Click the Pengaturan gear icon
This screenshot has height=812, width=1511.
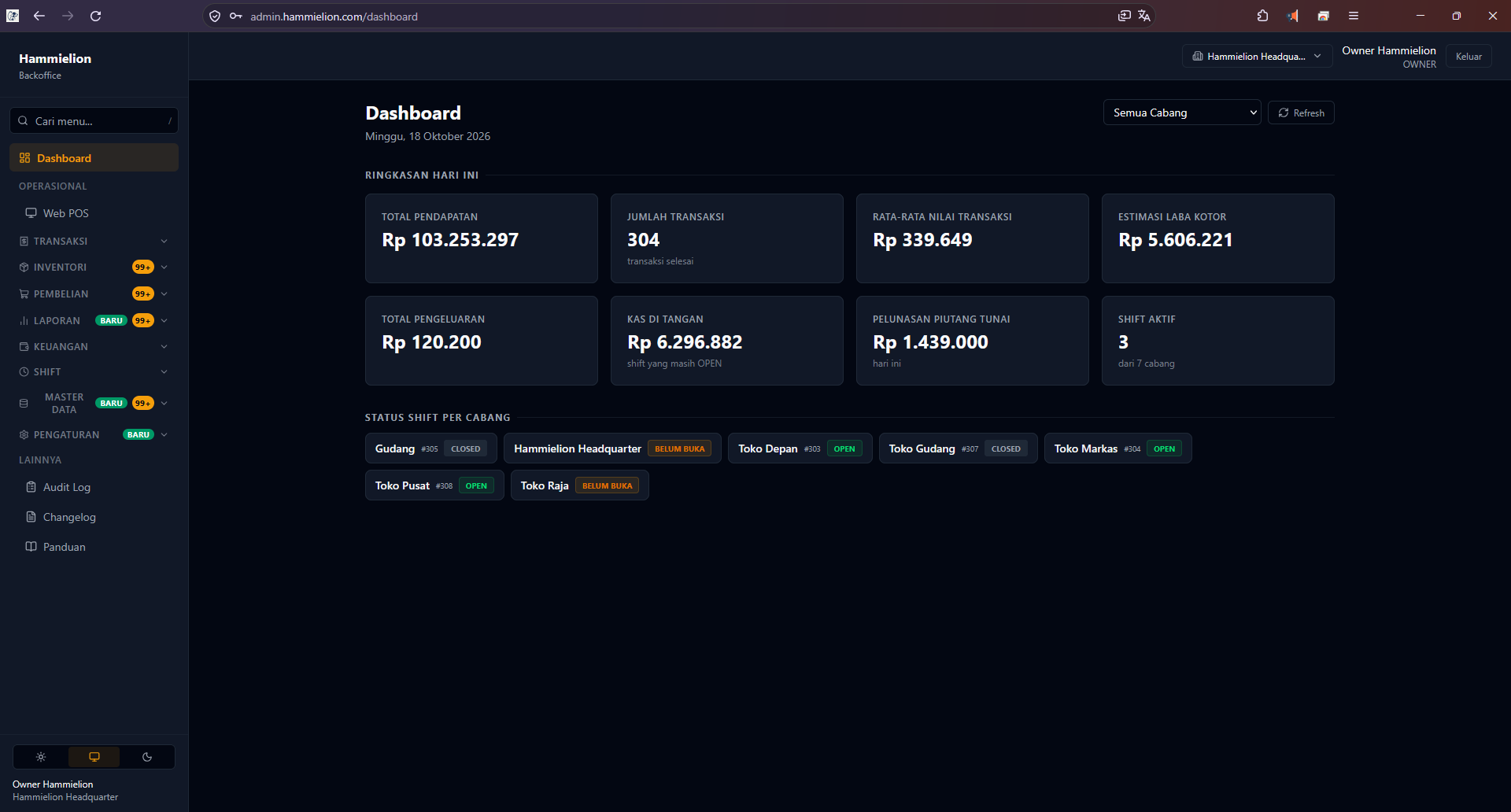click(24, 435)
